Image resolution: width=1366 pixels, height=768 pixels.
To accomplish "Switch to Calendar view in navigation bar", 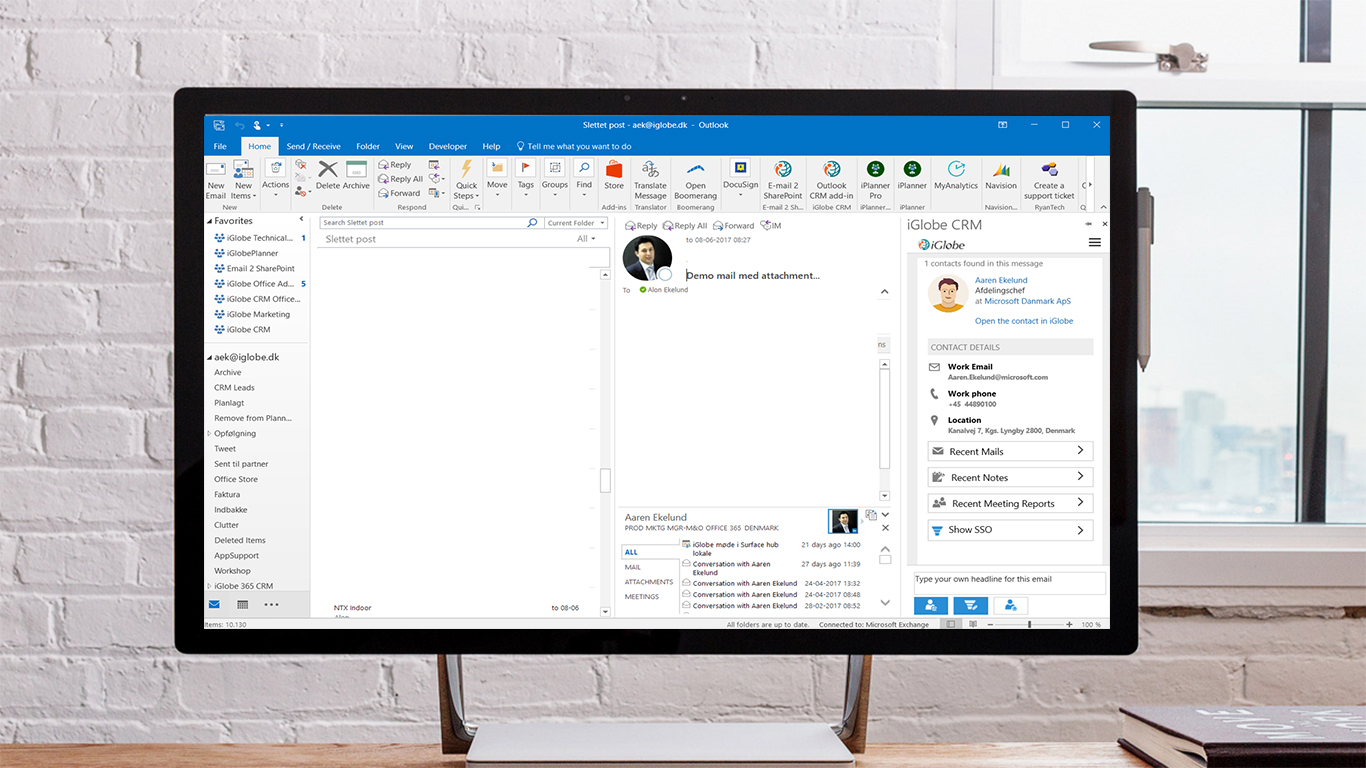I will (x=242, y=604).
